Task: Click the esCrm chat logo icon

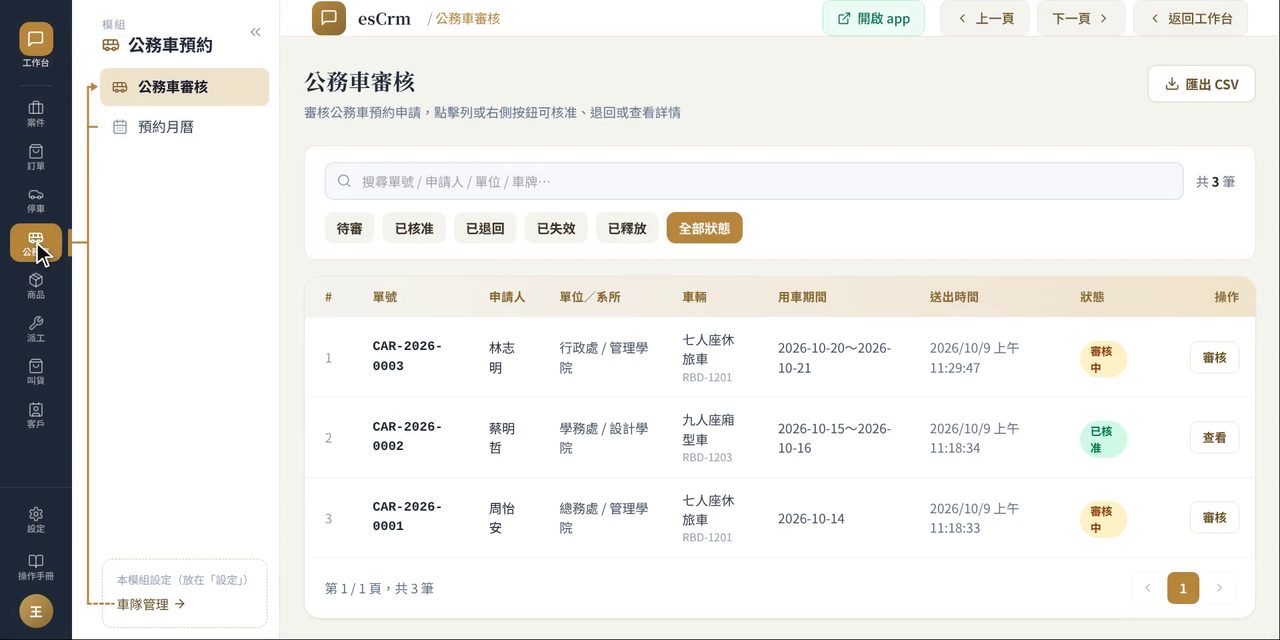Action: (x=329, y=18)
